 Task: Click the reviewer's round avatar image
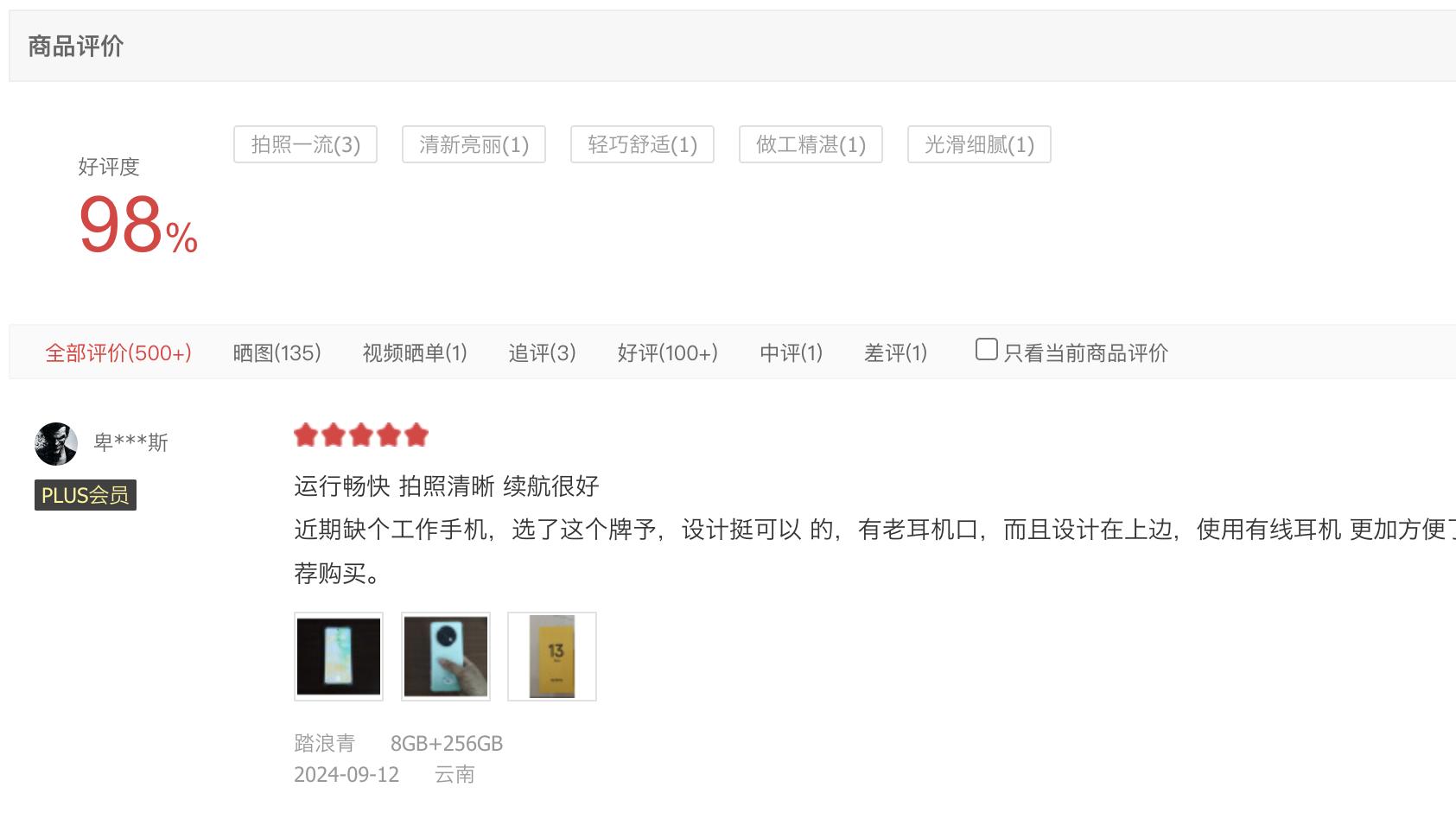pyautogui.click(x=56, y=444)
